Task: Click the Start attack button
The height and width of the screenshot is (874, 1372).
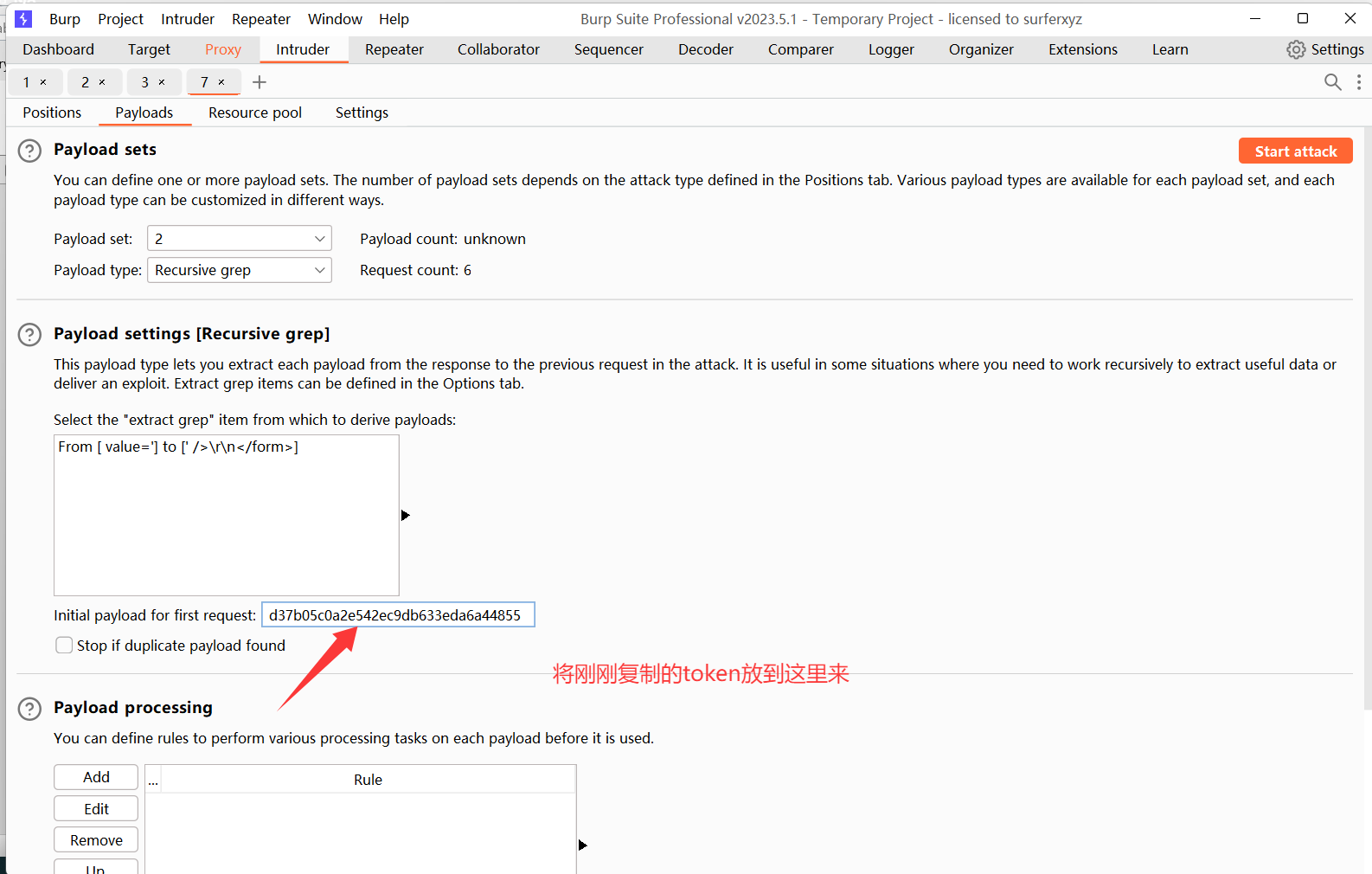Action: (1296, 151)
